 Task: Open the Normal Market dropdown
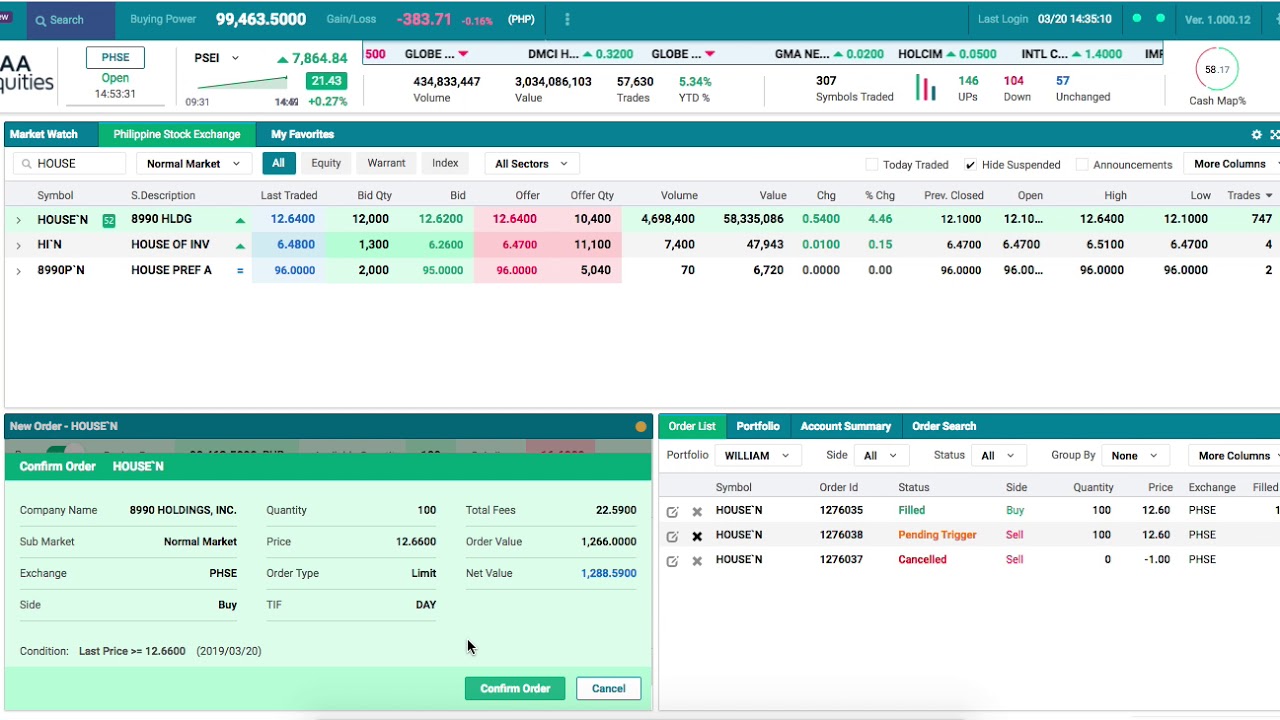point(193,164)
